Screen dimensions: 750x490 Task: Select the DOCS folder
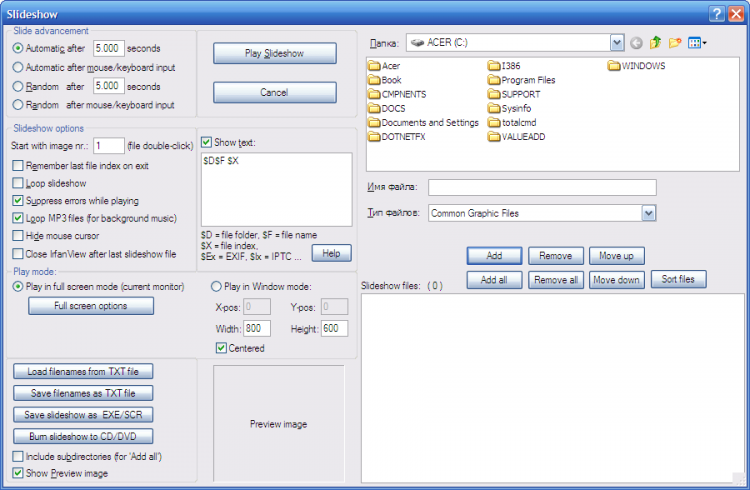point(386,109)
